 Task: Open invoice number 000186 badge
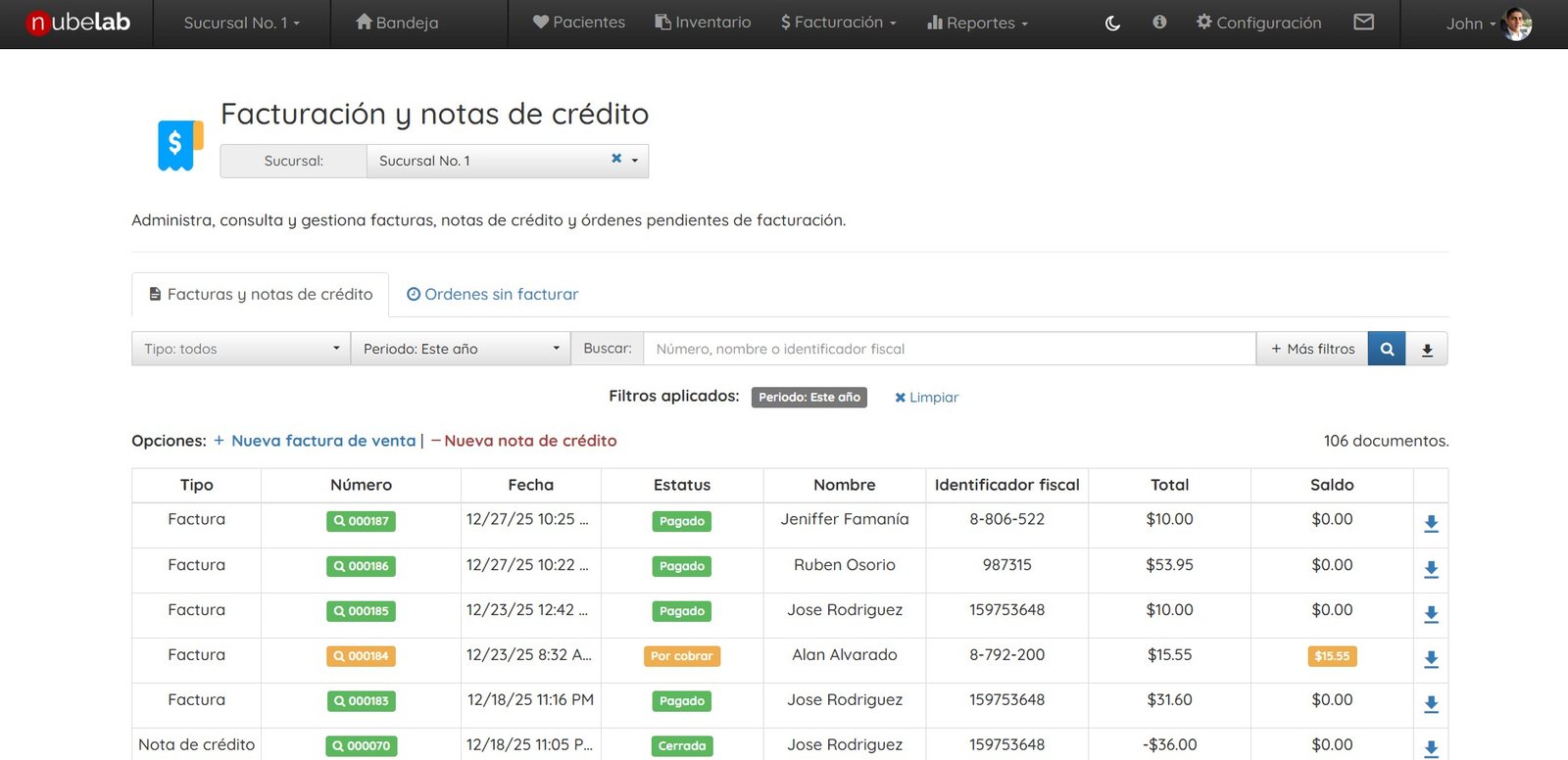click(361, 566)
